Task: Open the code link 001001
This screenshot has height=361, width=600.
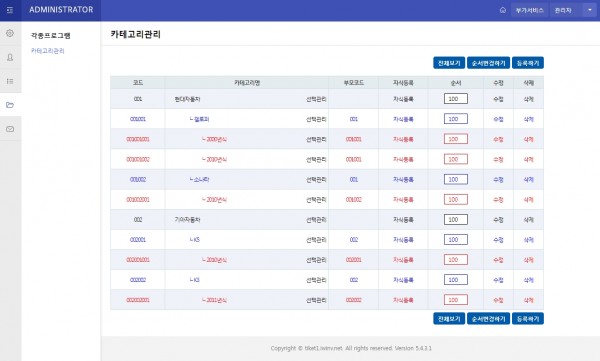Action: tap(138, 119)
